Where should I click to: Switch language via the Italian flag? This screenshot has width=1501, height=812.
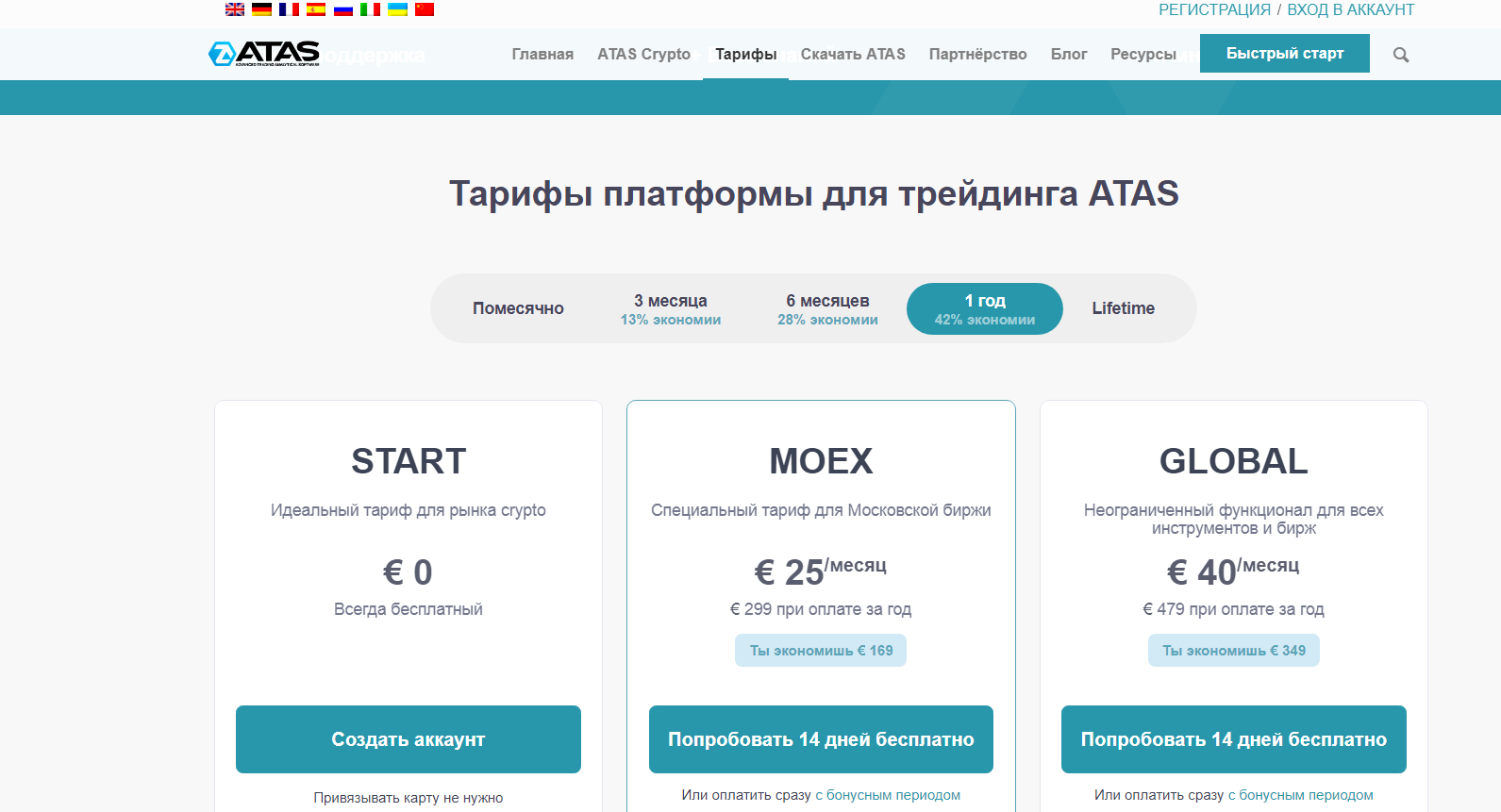[371, 9]
